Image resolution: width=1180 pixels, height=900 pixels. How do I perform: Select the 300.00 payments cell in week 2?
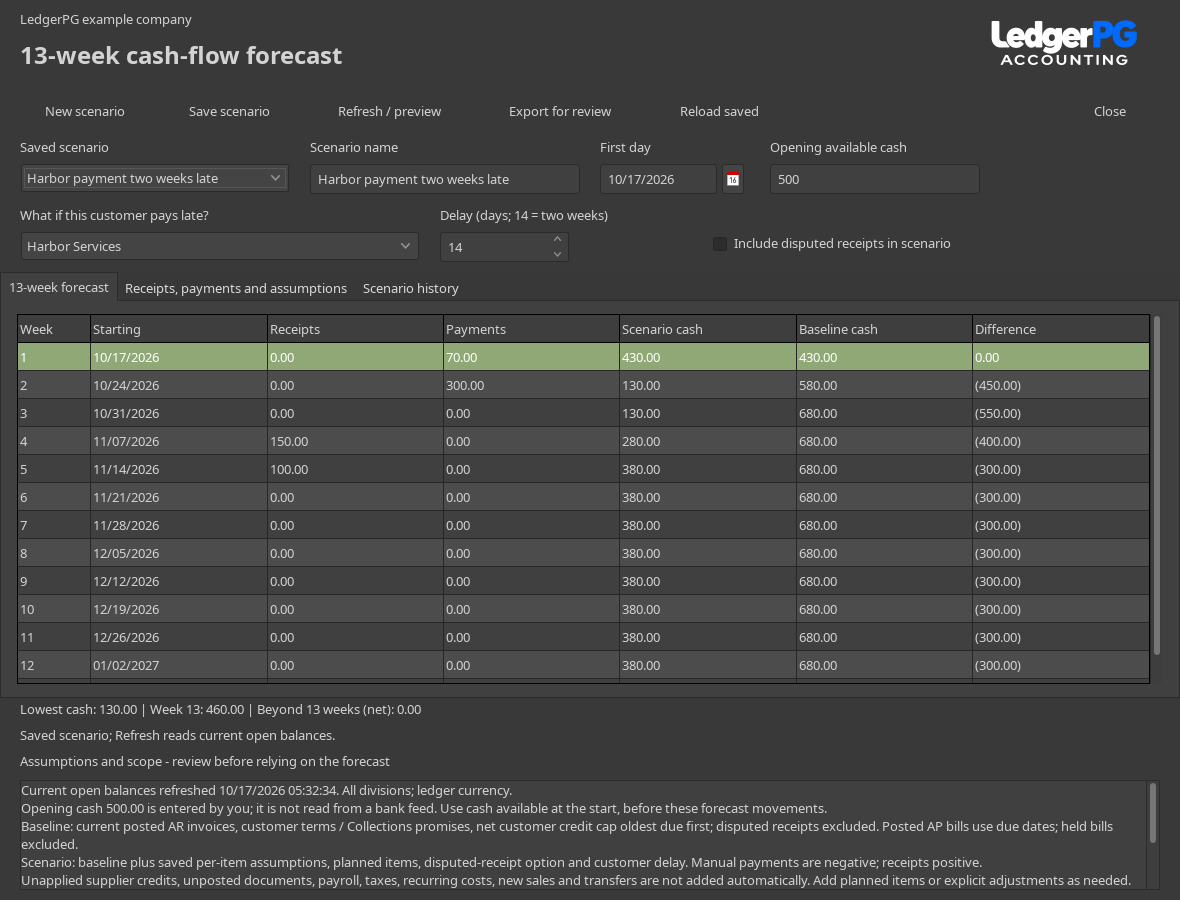pyautogui.click(x=531, y=385)
